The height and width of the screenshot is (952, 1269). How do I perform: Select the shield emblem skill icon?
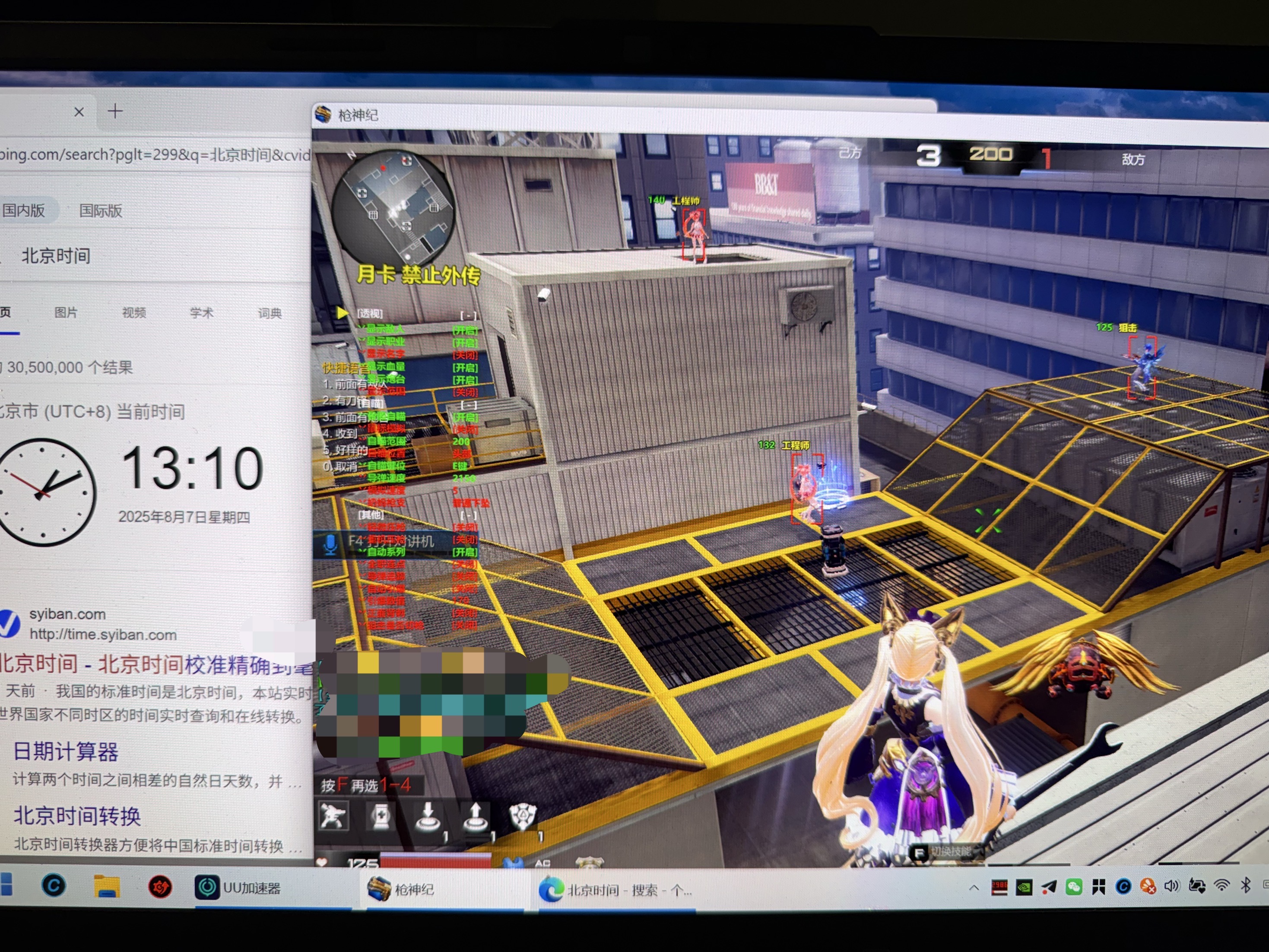[x=523, y=816]
